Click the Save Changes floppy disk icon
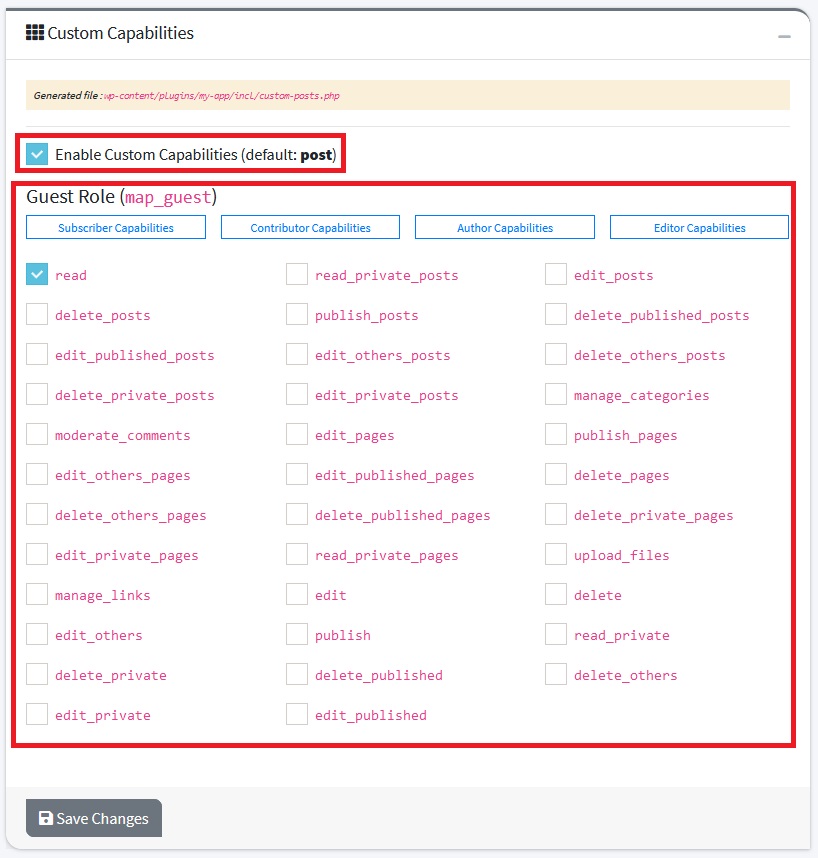The image size is (818, 858). (x=45, y=819)
